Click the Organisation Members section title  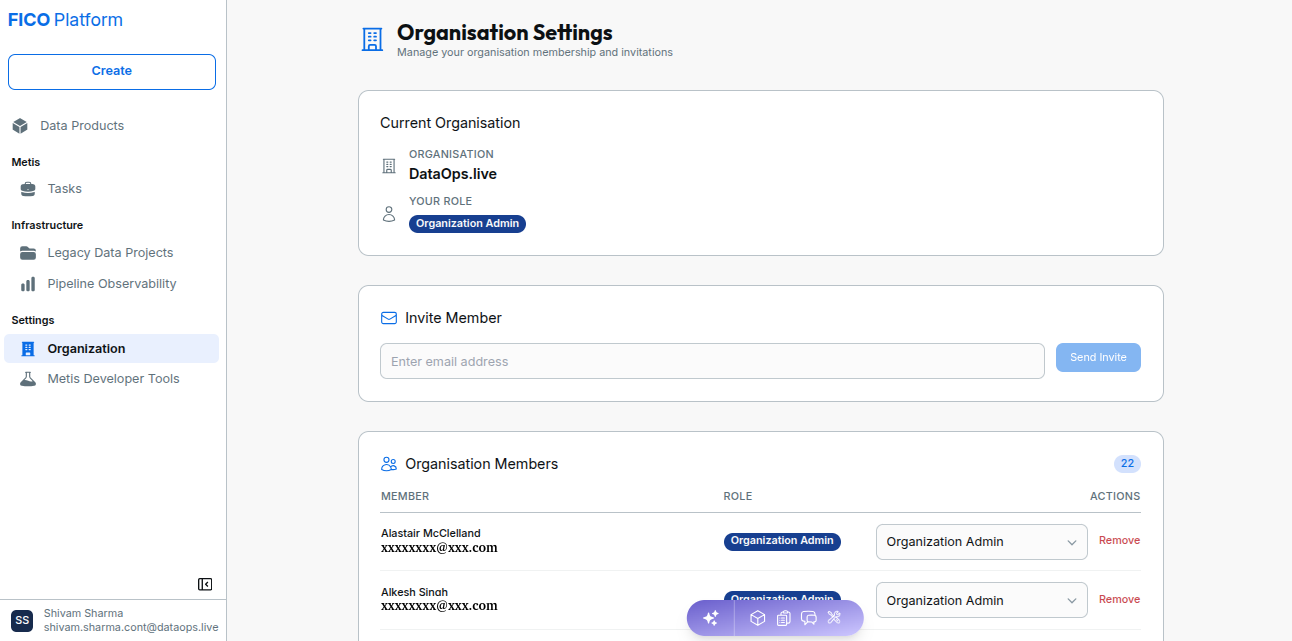tap(481, 464)
